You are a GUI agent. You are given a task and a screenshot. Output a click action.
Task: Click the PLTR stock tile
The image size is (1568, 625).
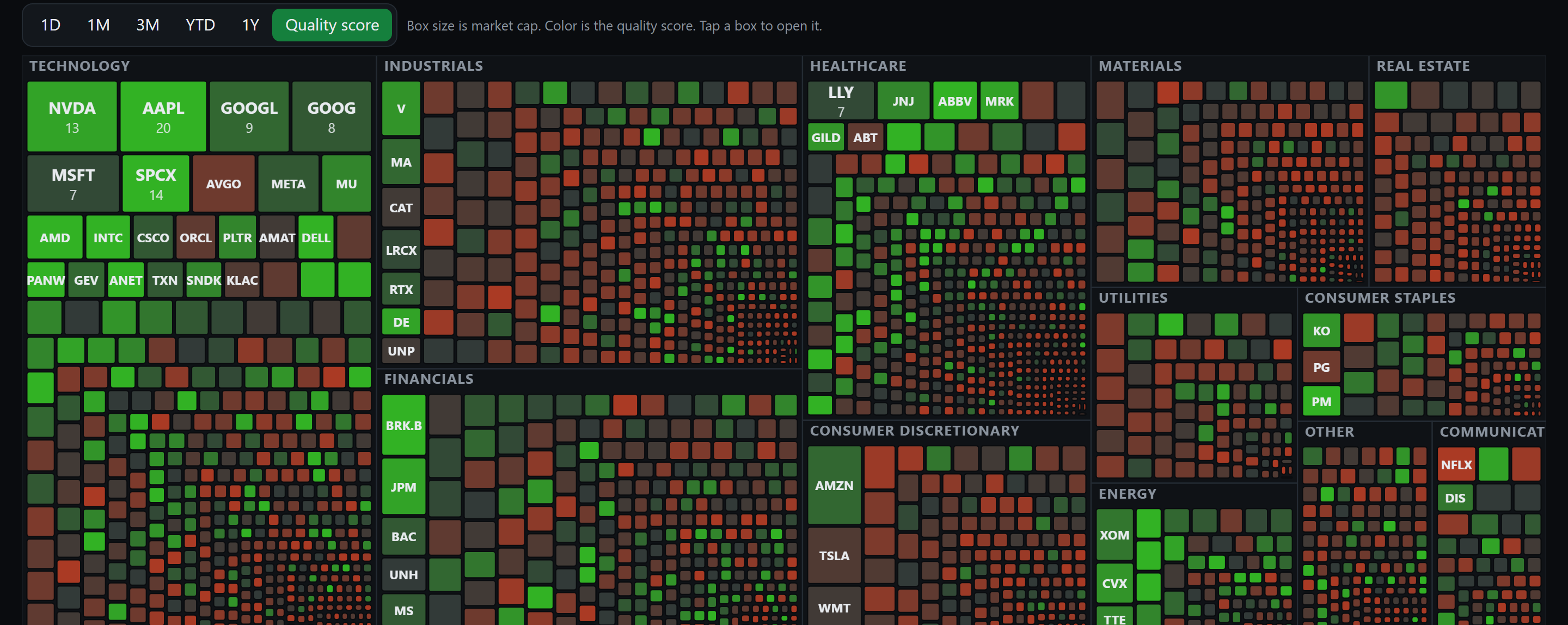click(237, 237)
